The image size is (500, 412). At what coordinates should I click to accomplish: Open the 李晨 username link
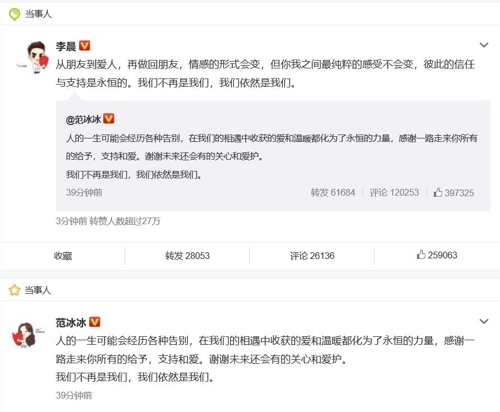click(x=66, y=46)
